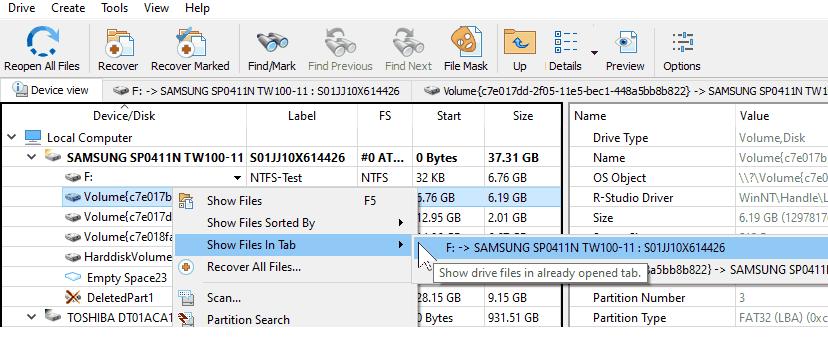
Task: Select the Local Computer tree item
Action: [x=89, y=138]
